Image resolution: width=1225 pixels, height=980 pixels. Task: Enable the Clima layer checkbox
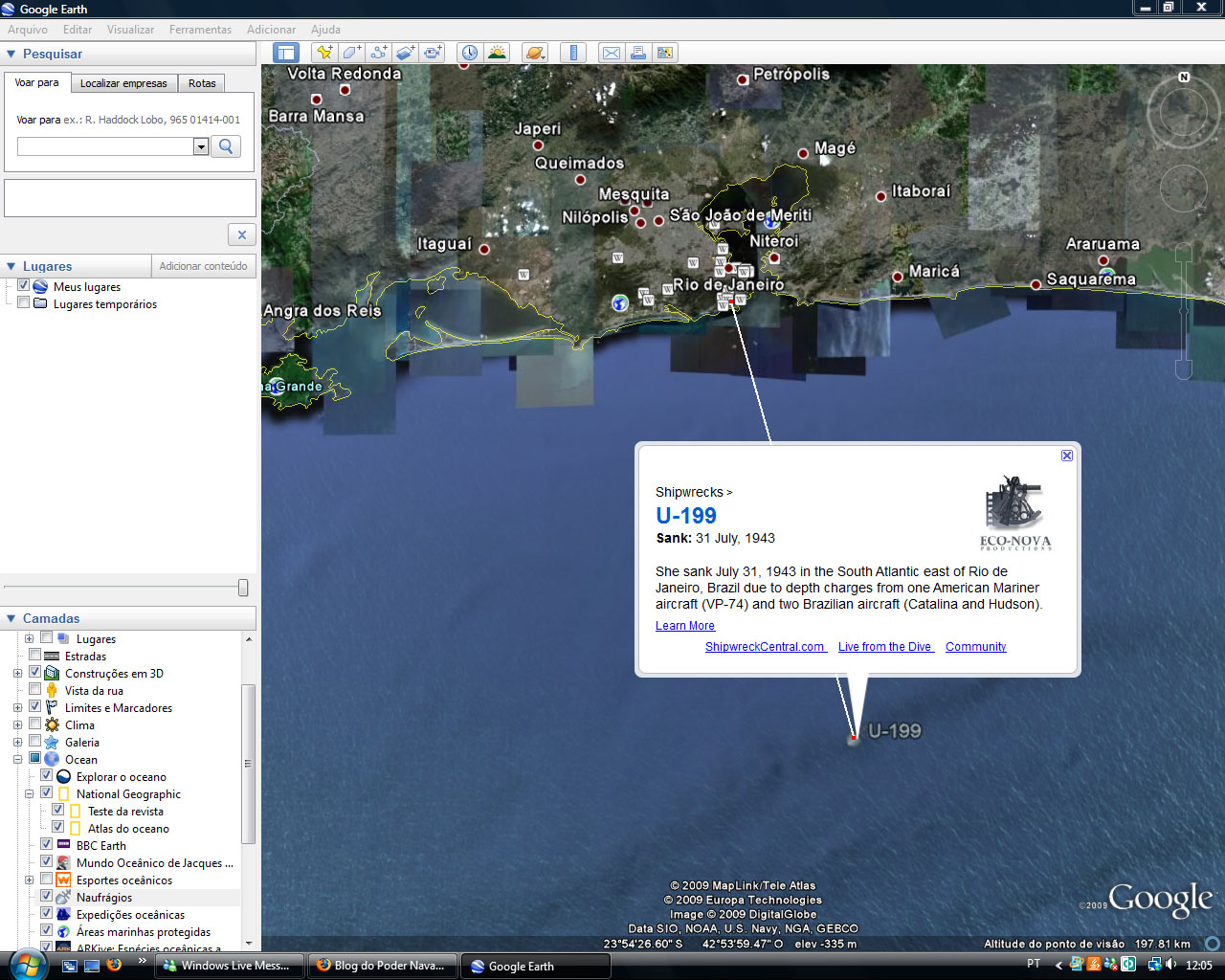(34, 724)
